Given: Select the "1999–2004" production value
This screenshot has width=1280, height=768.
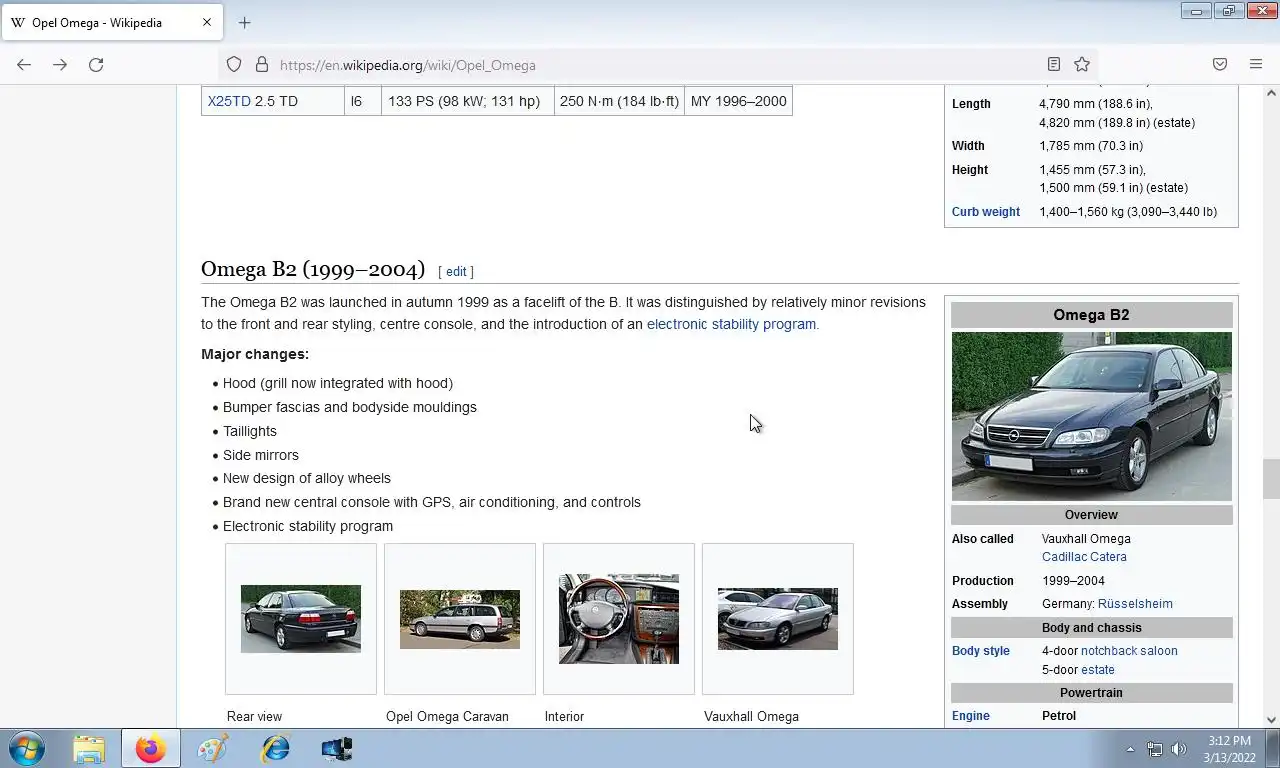Looking at the screenshot, I should point(1073,581).
